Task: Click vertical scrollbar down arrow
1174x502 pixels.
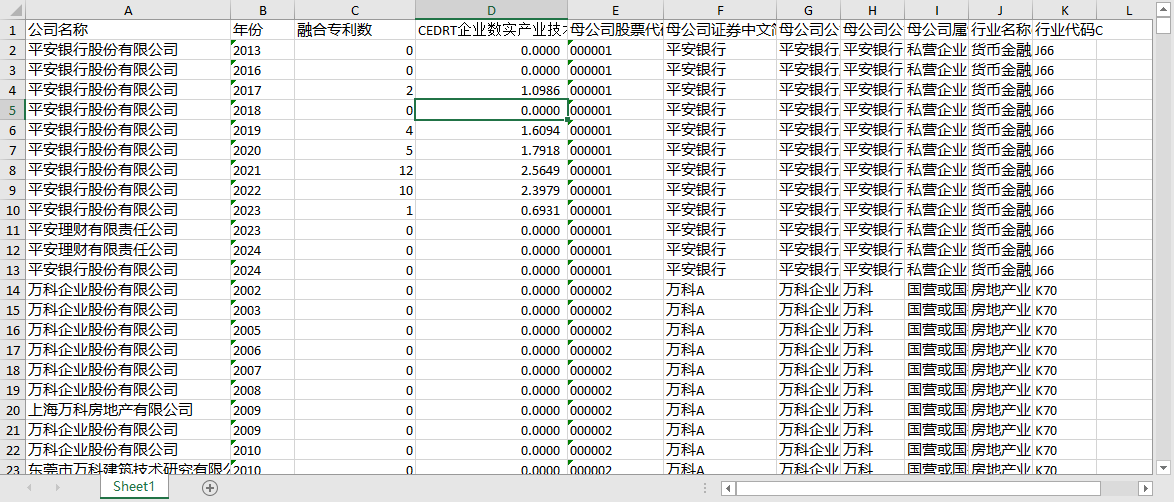Action: pyautogui.click(x=1164, y=468)
